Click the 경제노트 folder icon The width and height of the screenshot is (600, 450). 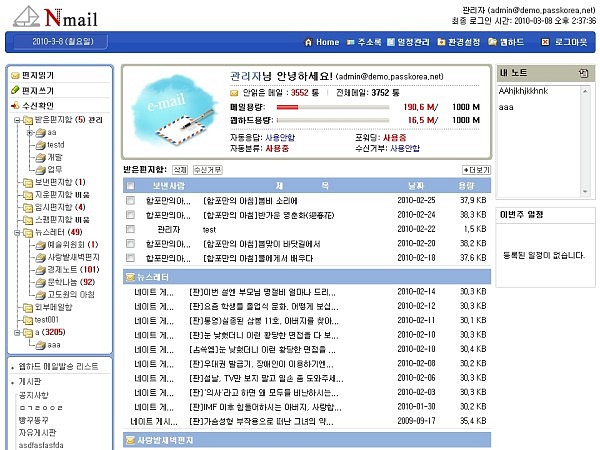[x=38, y=269]
